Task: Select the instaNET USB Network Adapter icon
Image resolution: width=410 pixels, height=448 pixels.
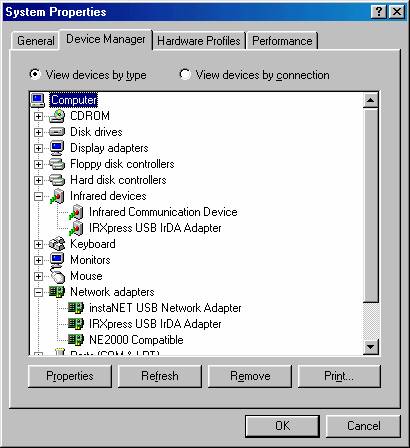Action: pos(76,308)
